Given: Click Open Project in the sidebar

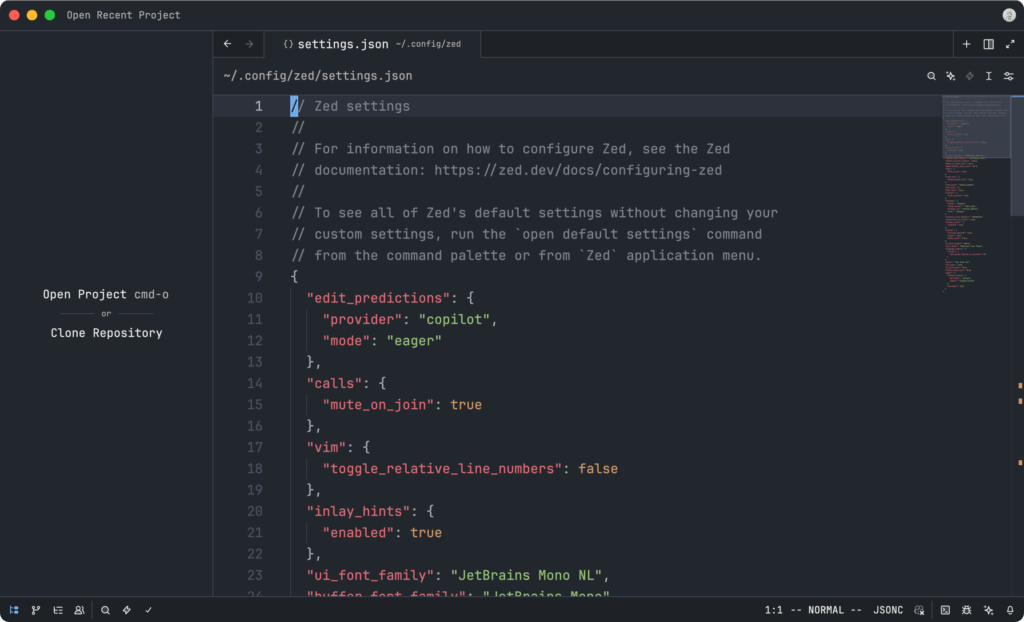Looking at the screenshot, I should [x=84, y=295].
